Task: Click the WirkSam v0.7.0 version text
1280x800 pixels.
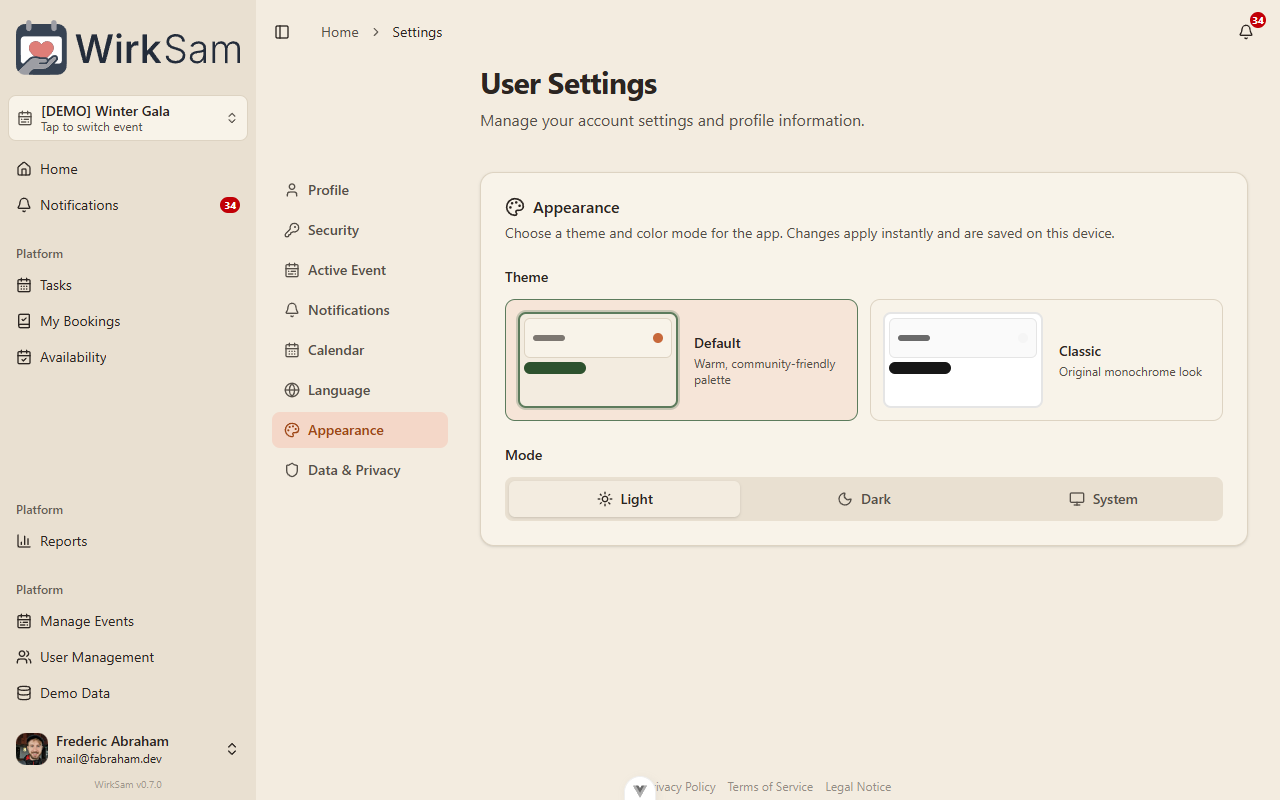Action: pos(128,785)
